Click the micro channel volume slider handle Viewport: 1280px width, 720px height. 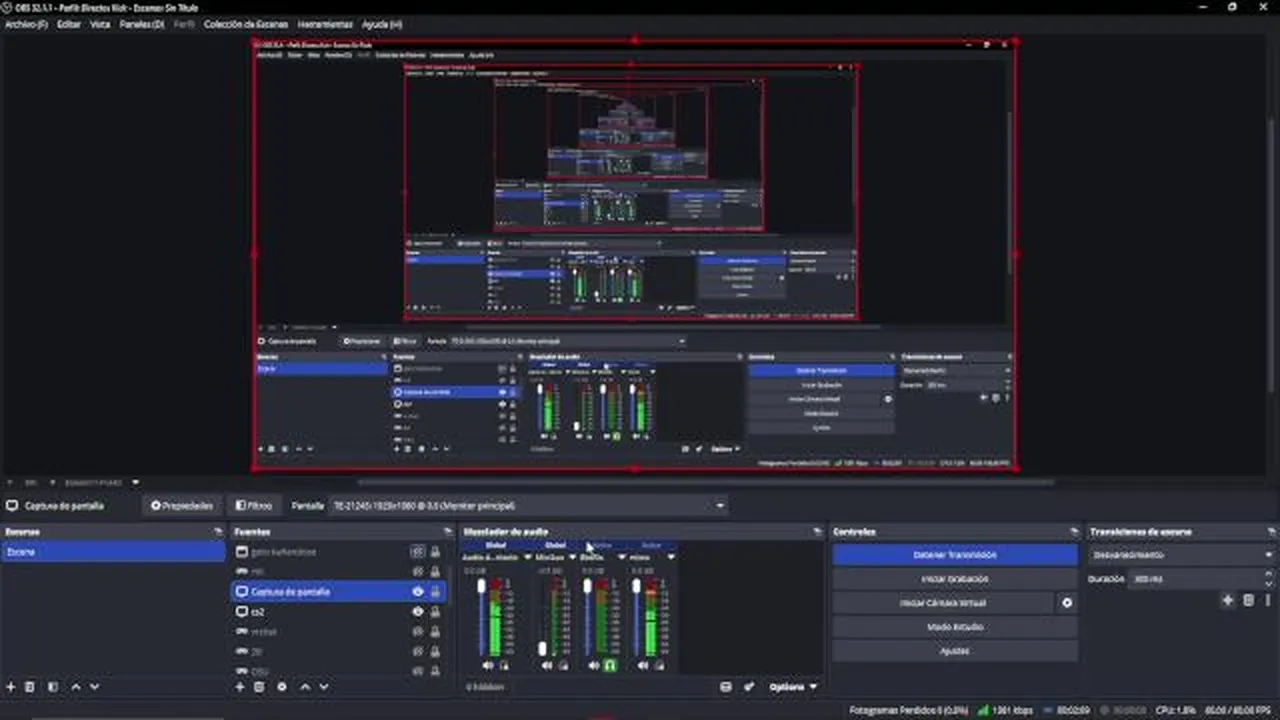(636, 585)
